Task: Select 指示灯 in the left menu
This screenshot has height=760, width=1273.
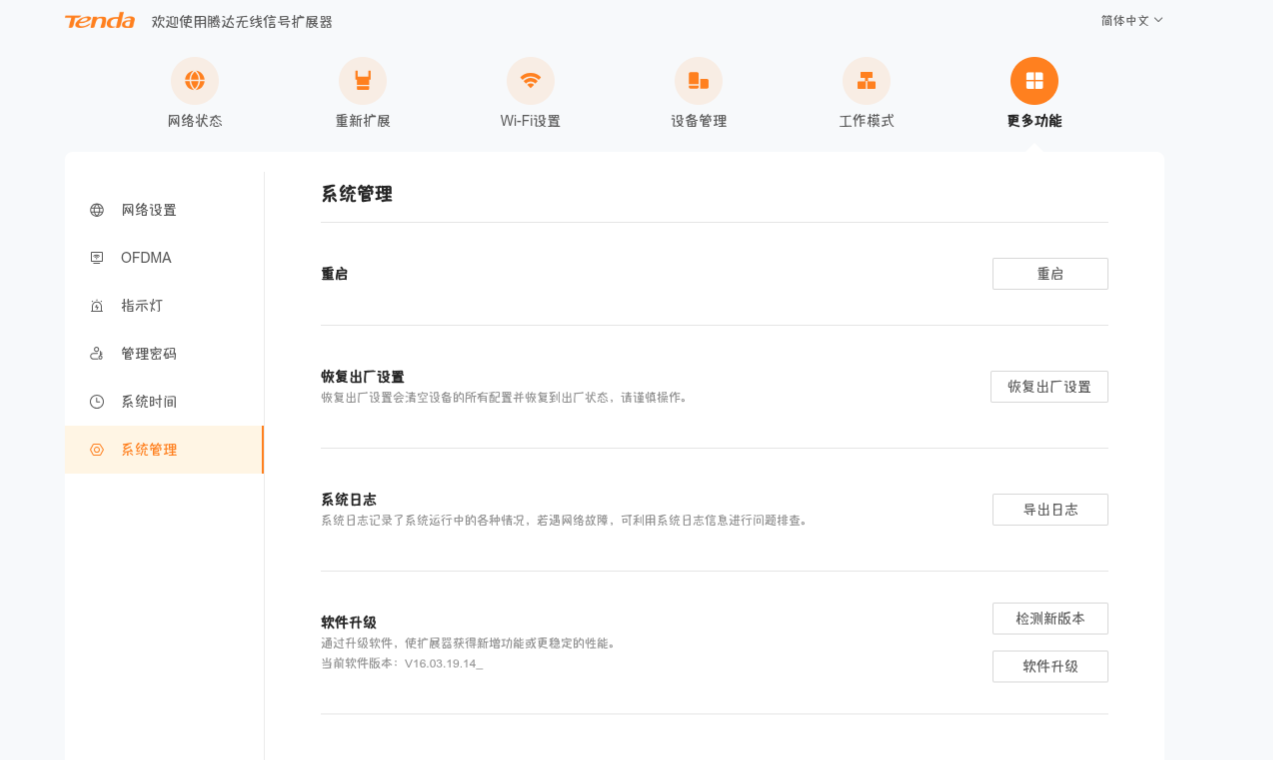Action: tap(142, 306)
